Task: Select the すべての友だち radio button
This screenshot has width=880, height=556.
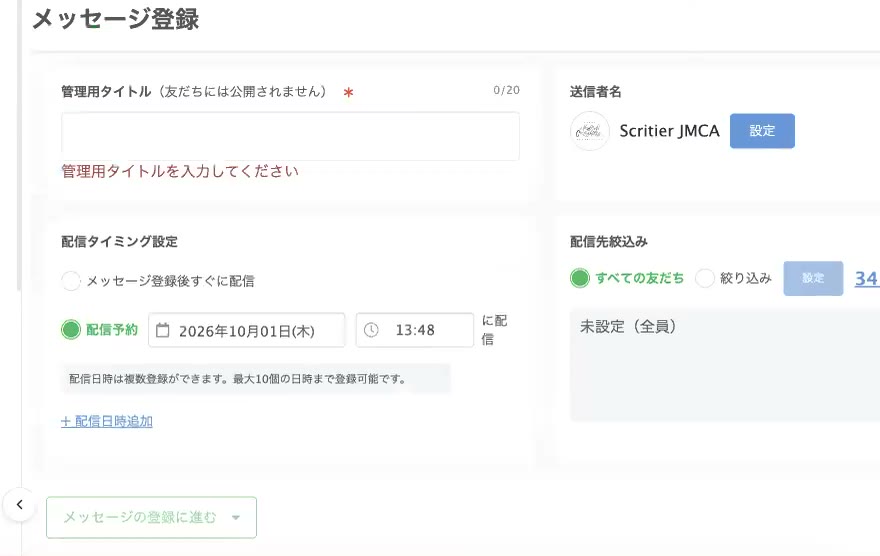Action: [580, 278]
